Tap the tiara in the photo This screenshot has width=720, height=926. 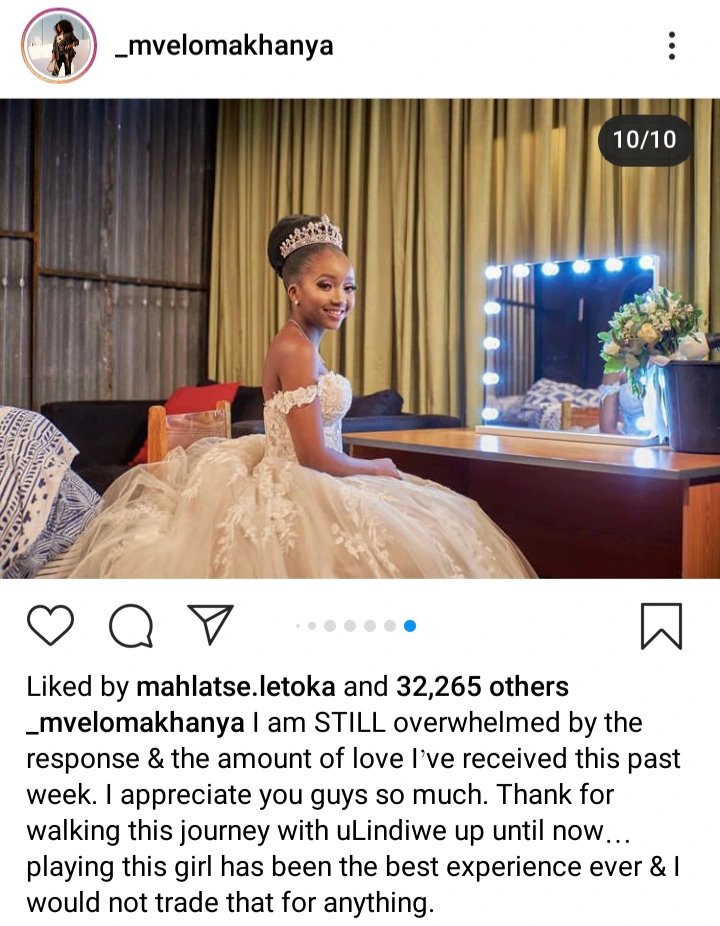[x=311, y=235]
